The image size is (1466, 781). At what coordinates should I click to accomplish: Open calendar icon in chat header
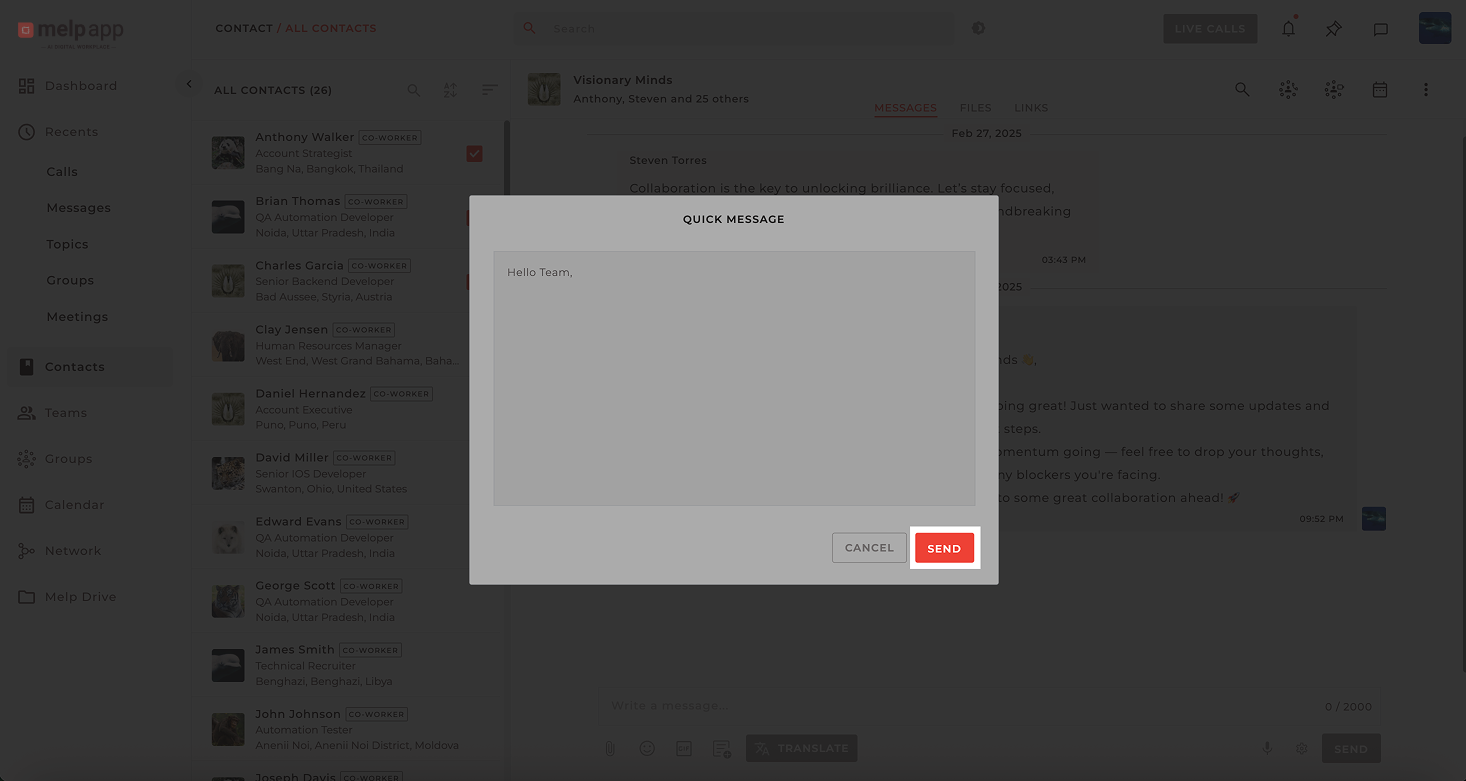click(1380, 90)
